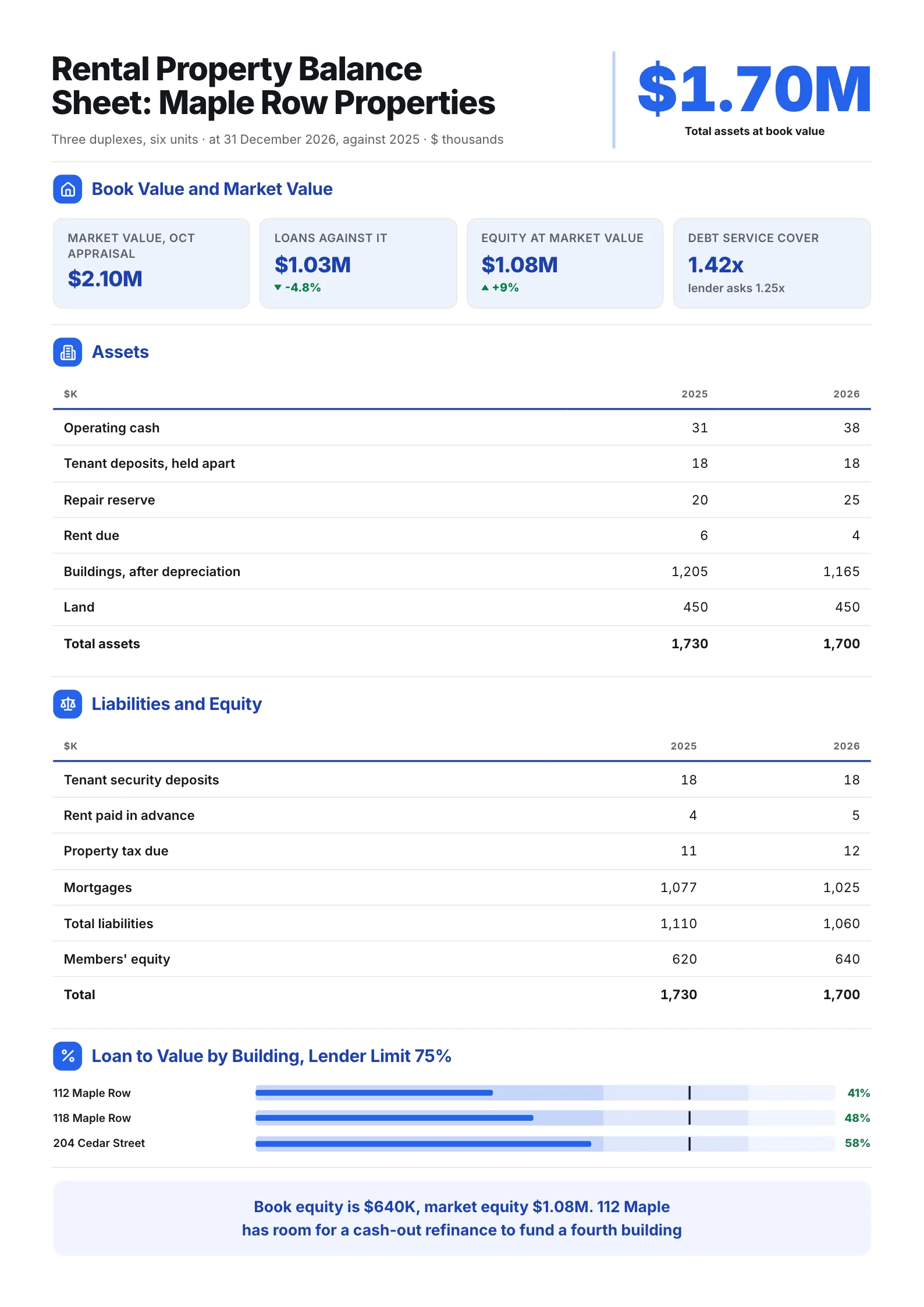Select the "Rental Property Balance Sheet" title
Viewport: 924px width, 1307px height.
pos(273,86)
